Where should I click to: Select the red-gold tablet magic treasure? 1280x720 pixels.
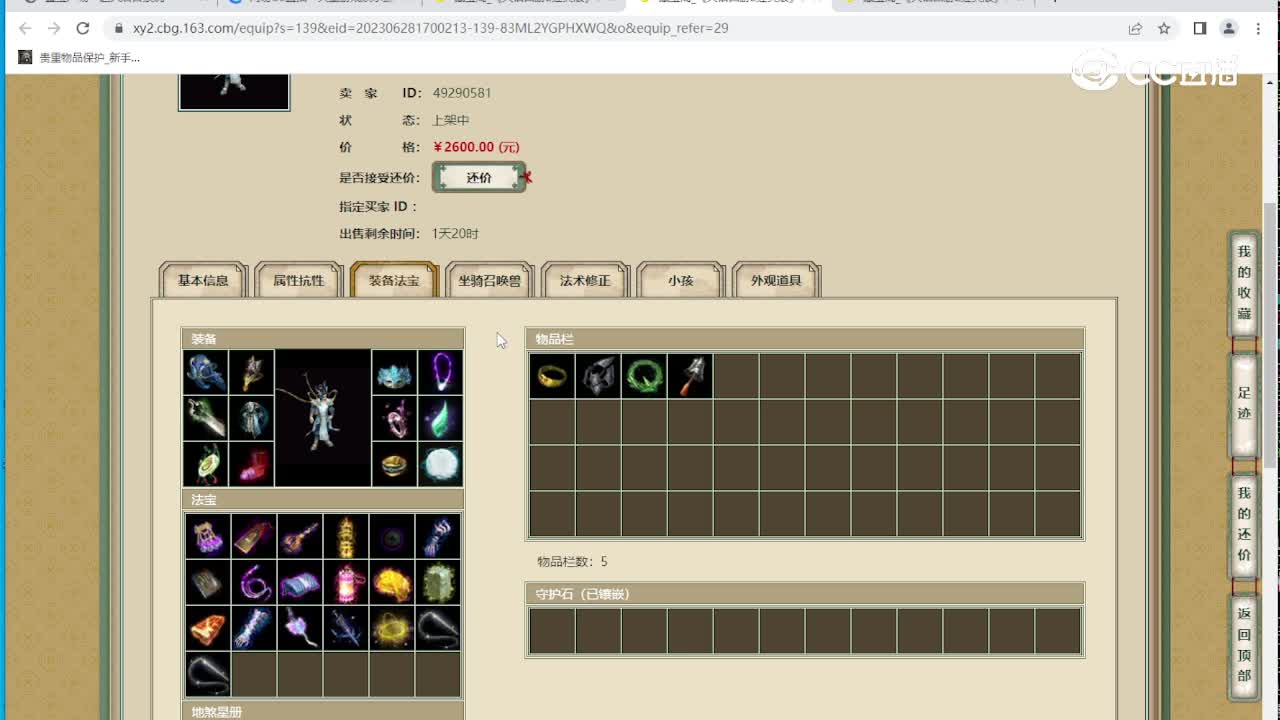254,536
